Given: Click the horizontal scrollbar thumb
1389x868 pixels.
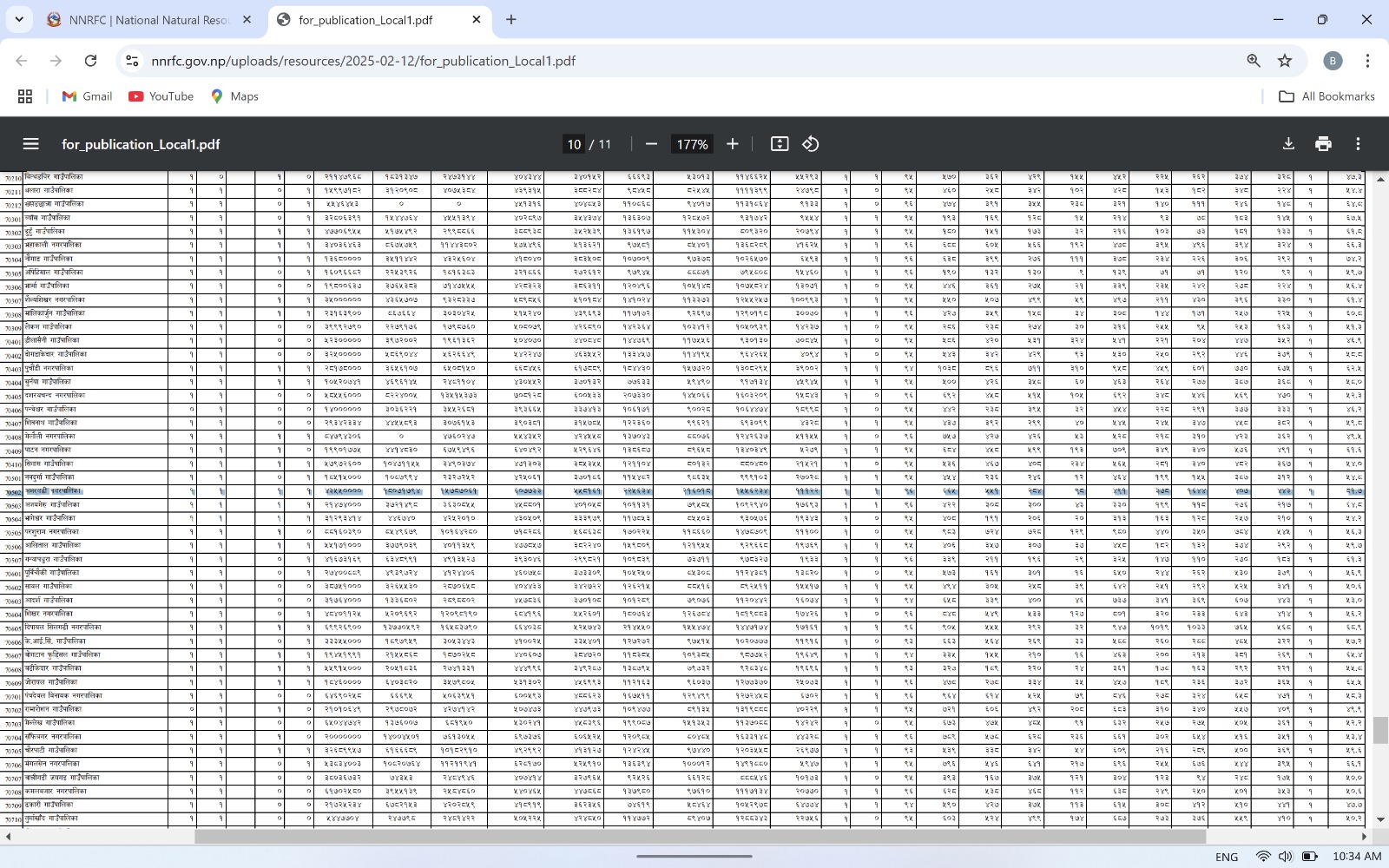Looking at the screenshot, I should (700, 837).
